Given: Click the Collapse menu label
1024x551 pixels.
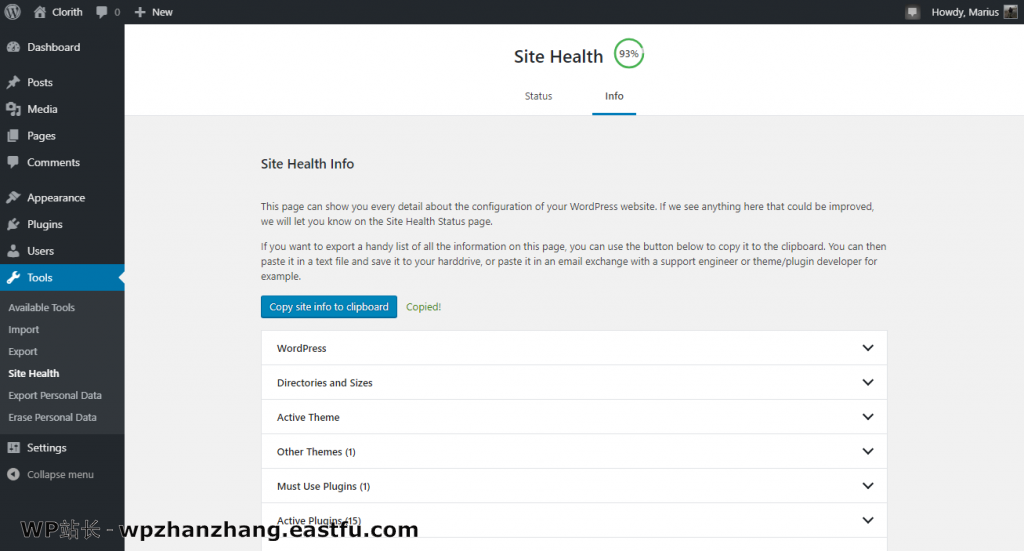Looking at the screenshot, I should point(60,475).
